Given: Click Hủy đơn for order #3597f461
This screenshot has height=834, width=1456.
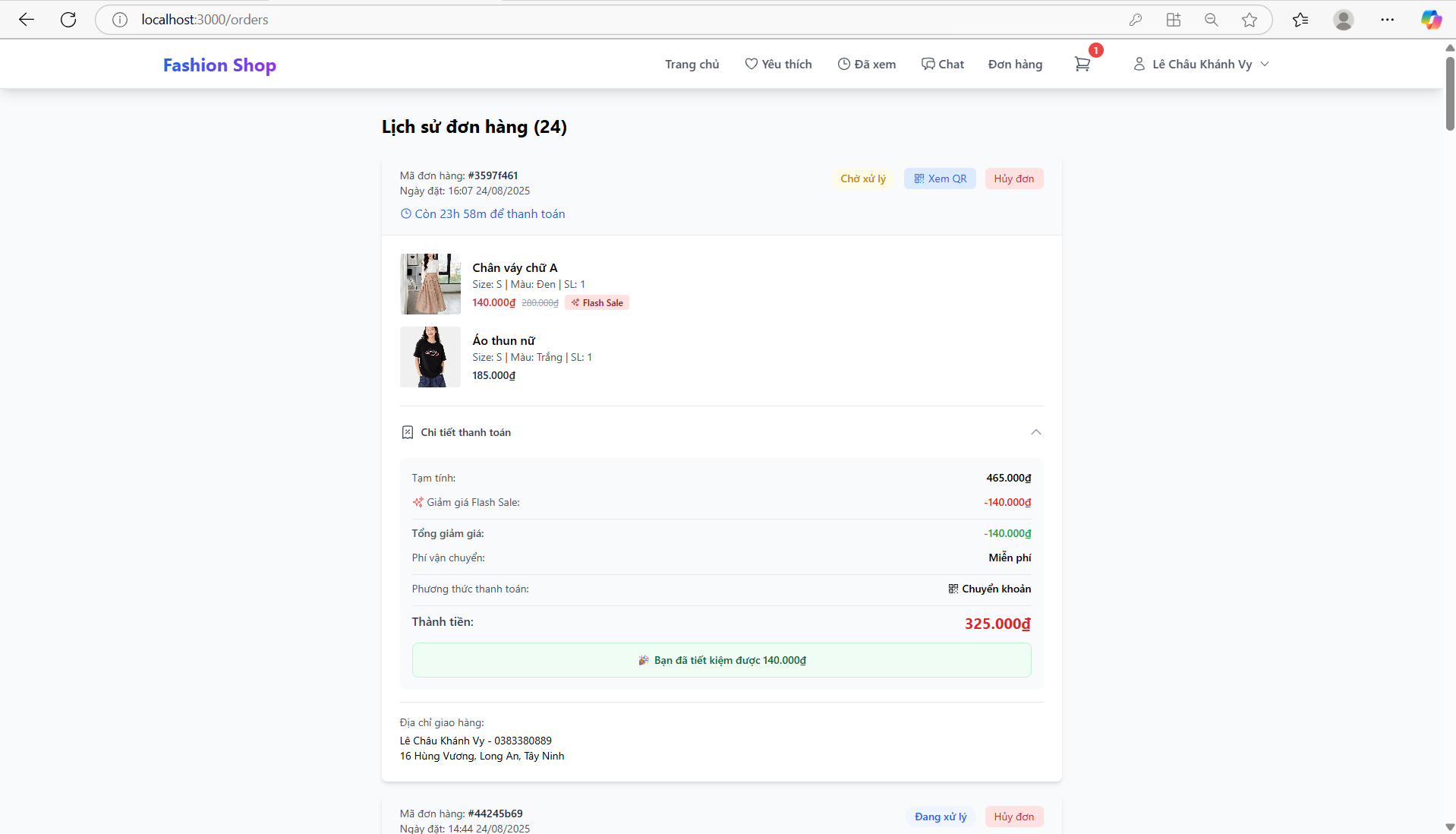Looking at the screenshot, I should (x=1014, y=178).
